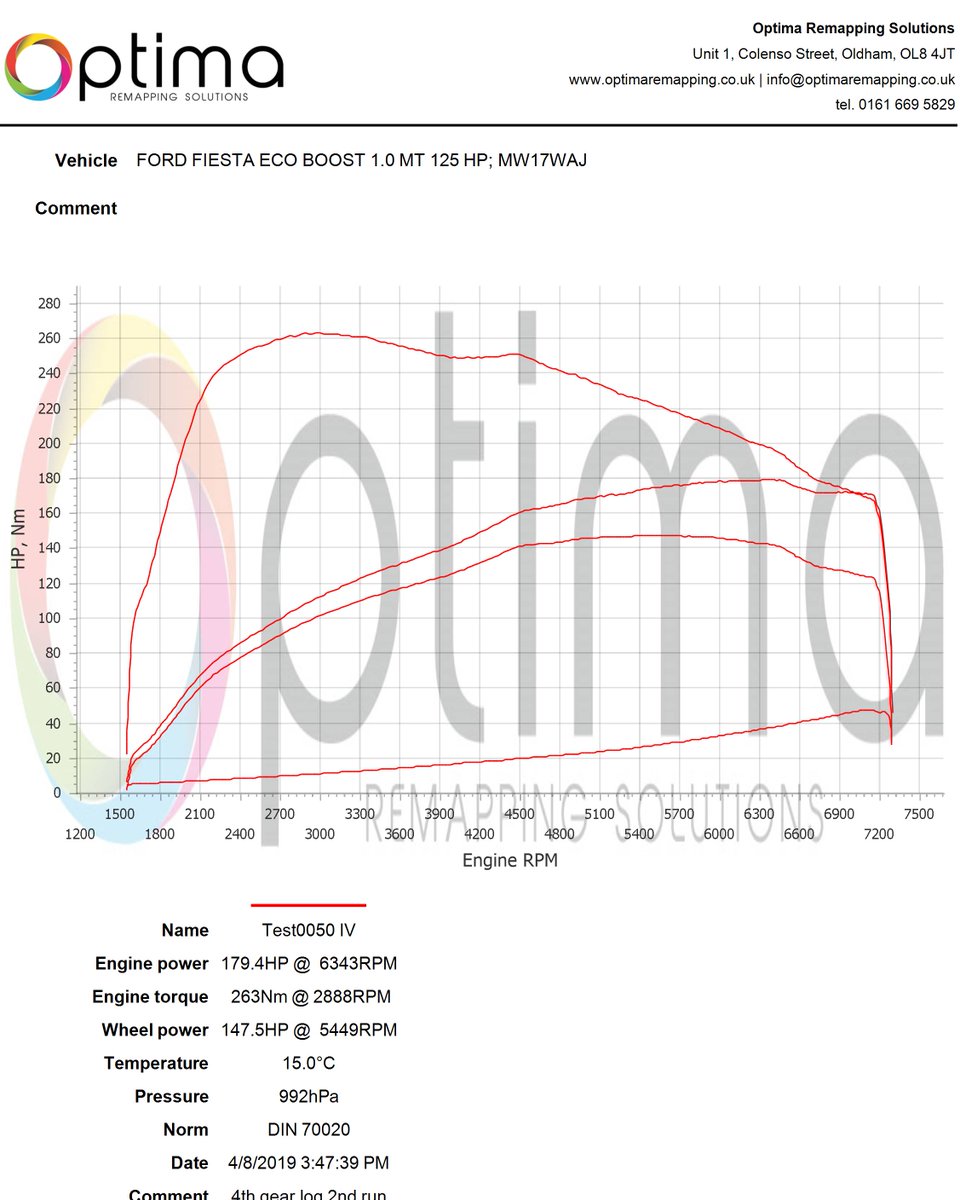
Task: Select the vehicle text 'FORD FIESTA ECO BOOST 1.0 MT 125 HP; MW17WAJ'
Action: [x=361, y=160]
